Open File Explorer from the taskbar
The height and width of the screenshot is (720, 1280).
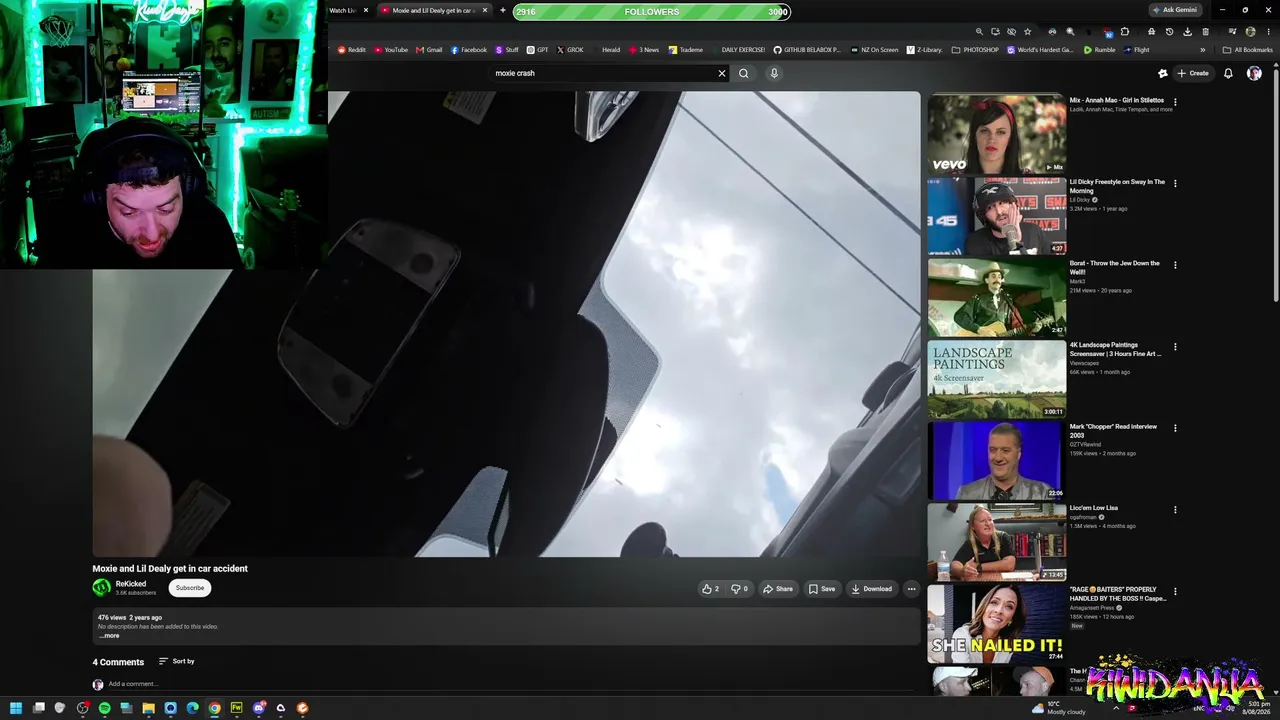[148, 708]
